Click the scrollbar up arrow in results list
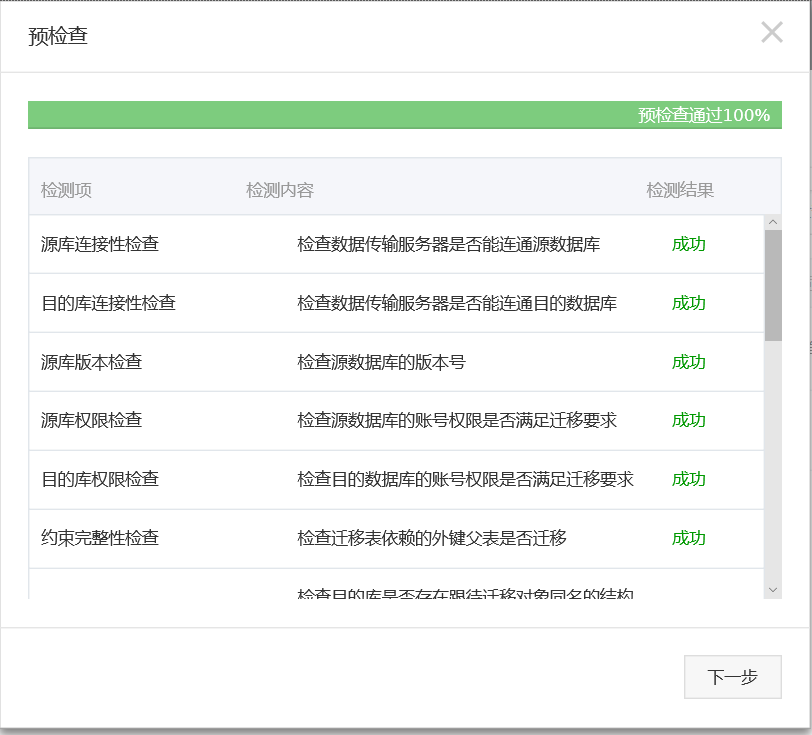The image size is (812, 735). tap(772, 223)
